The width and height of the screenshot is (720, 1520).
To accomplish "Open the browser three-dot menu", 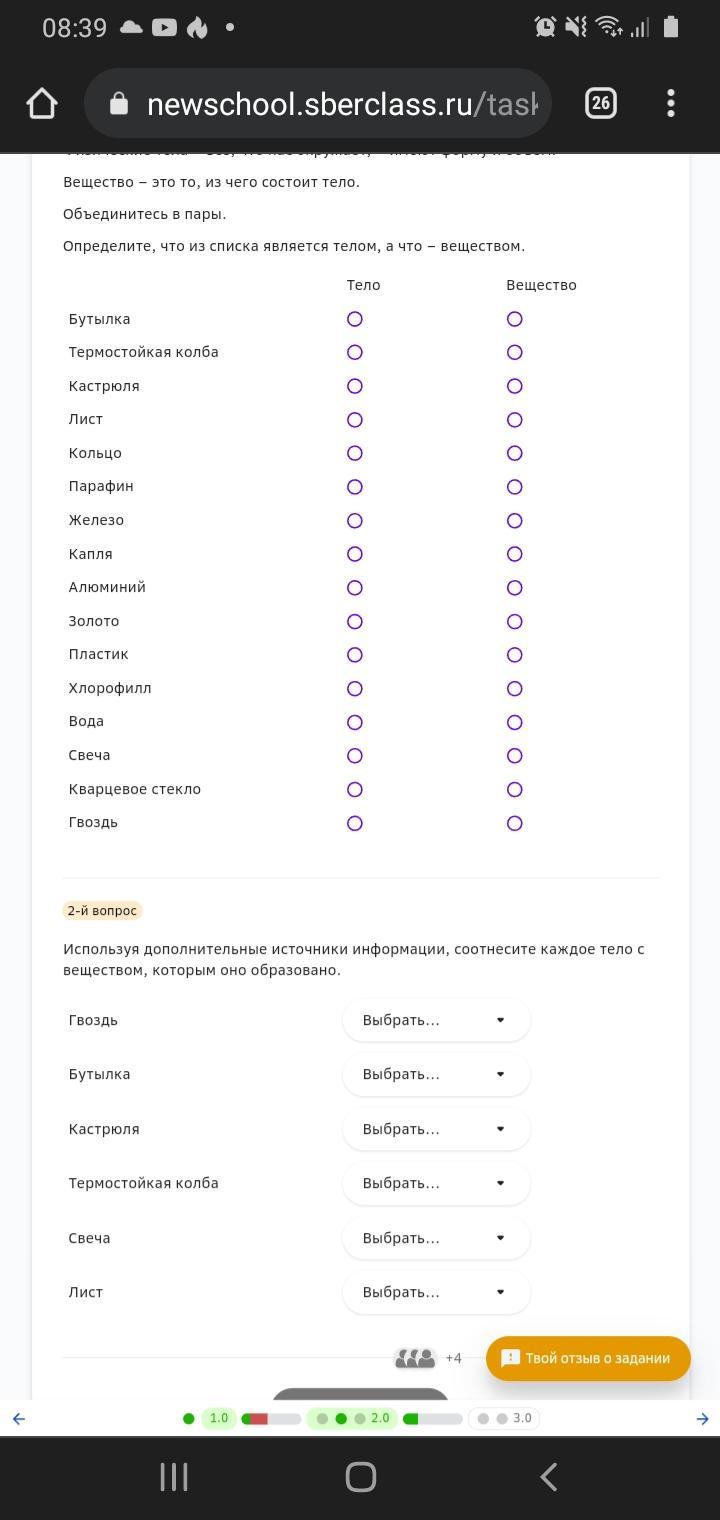I will 670,103.
